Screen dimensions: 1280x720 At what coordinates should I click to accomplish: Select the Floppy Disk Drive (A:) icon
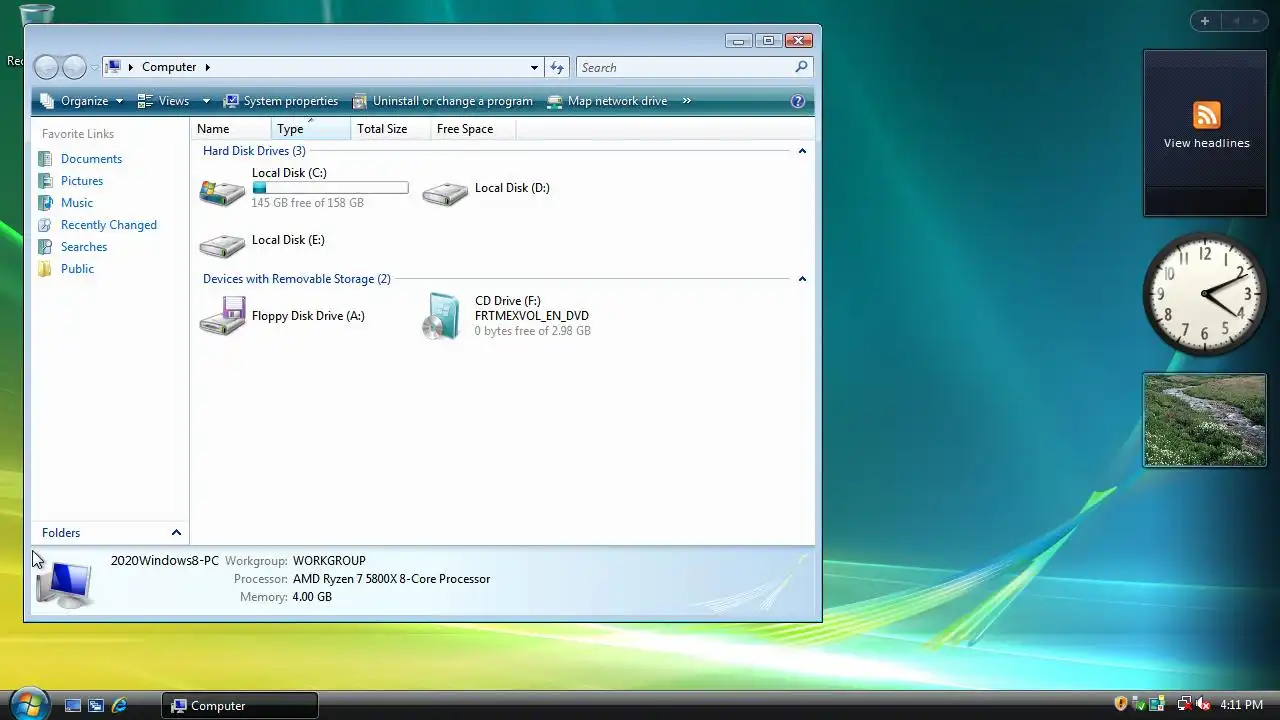(222, 316)
